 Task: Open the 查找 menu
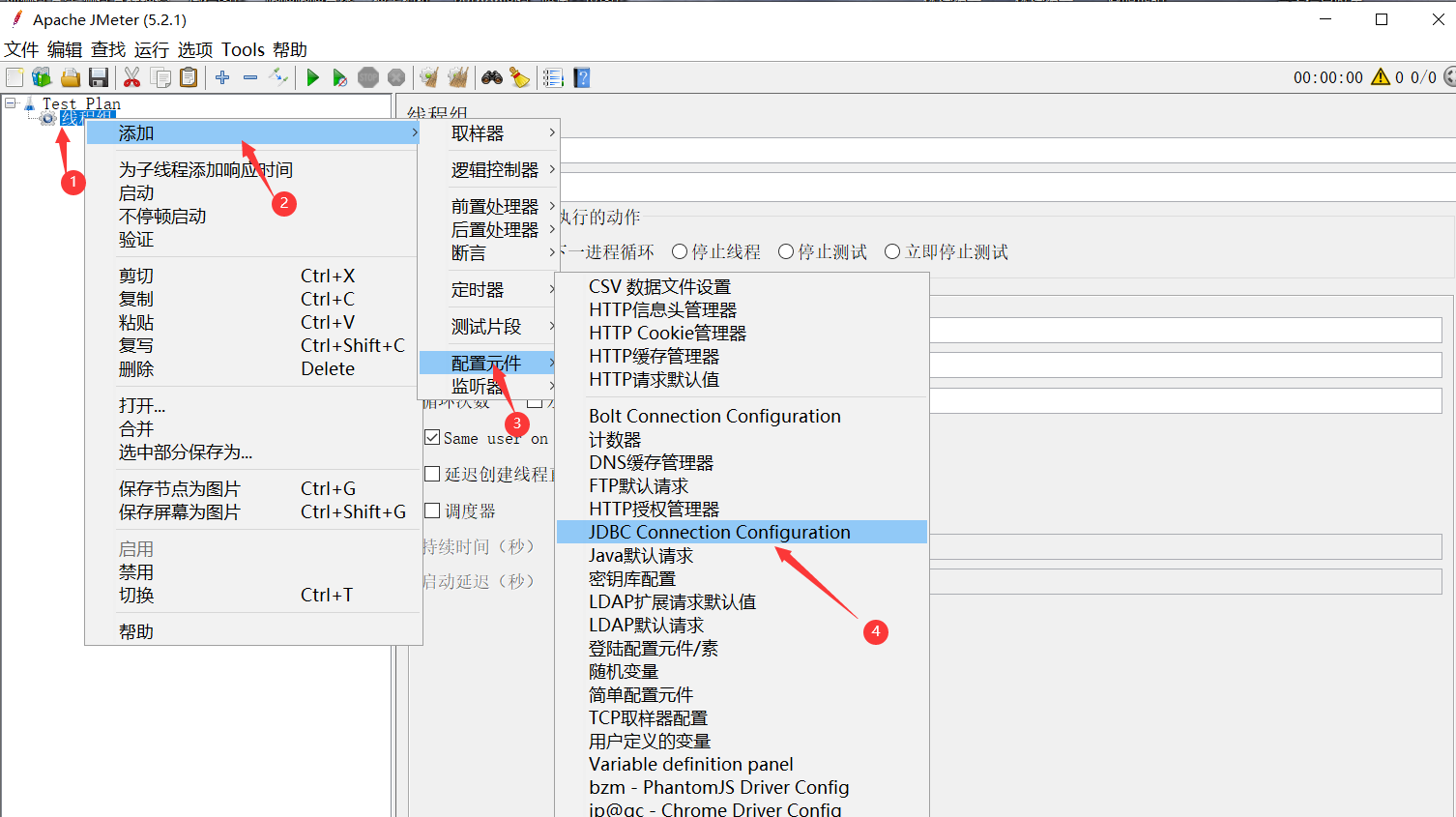tap(108, 49)
